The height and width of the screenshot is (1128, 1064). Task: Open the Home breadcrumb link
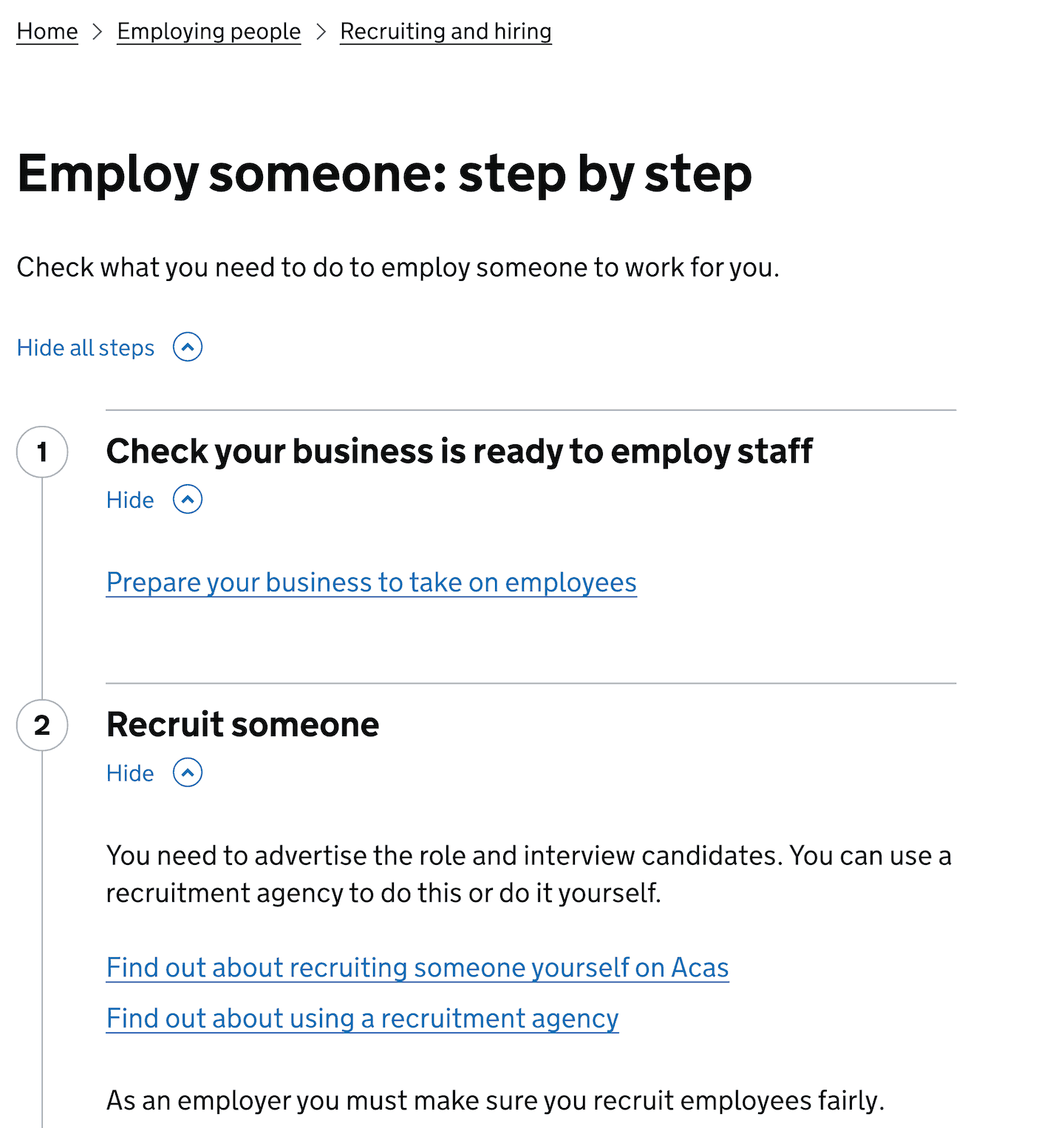47,31
